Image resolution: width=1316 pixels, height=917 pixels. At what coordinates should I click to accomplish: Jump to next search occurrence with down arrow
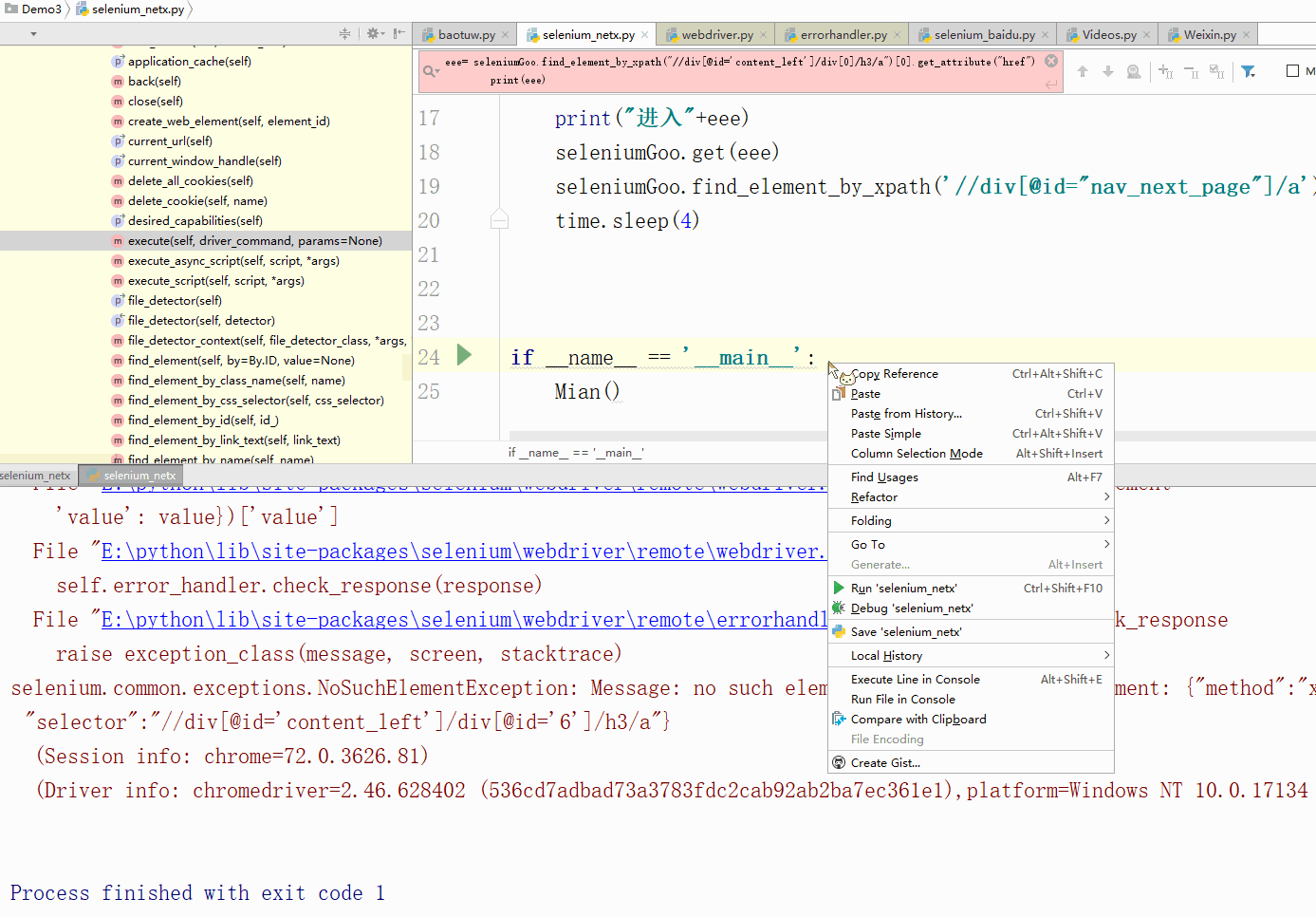click(x=1107, y=72)
